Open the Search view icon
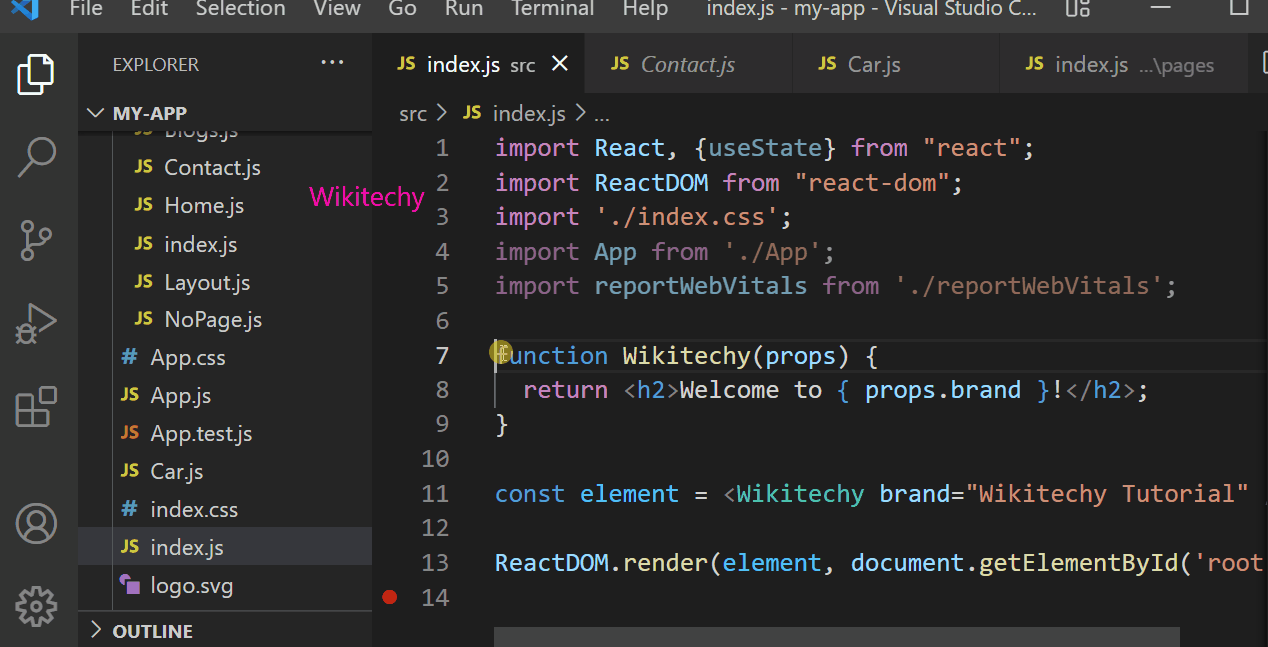 tap(36, 157)
